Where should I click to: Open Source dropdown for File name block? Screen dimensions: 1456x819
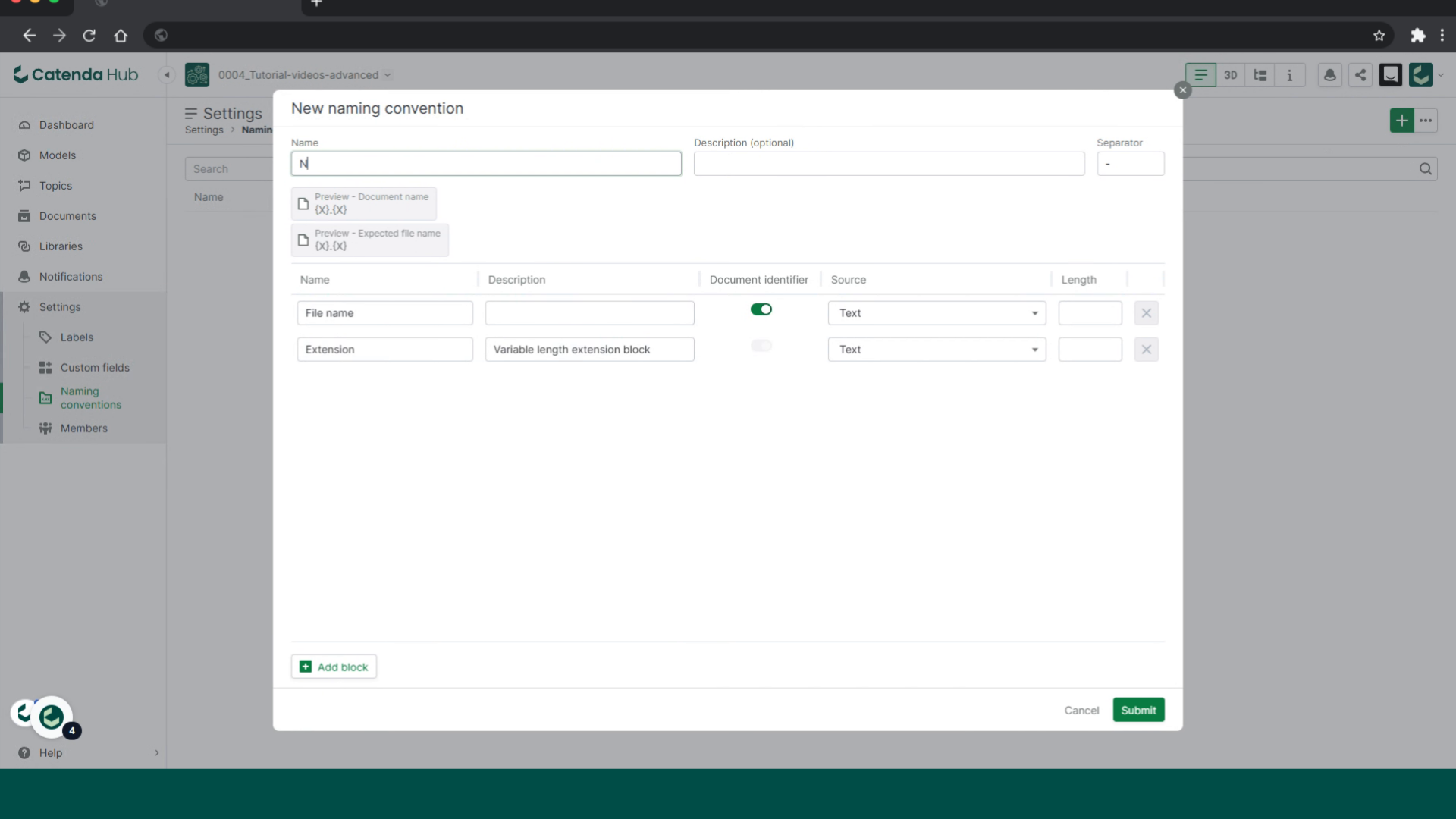(937, 313)
